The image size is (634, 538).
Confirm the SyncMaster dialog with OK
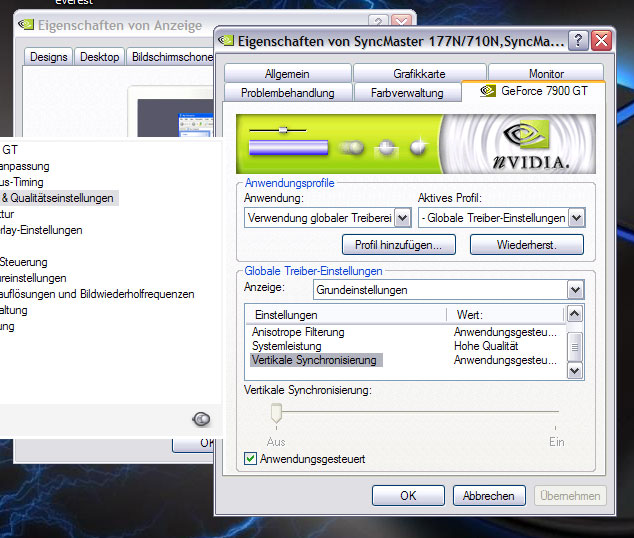[x=408, y=496]
